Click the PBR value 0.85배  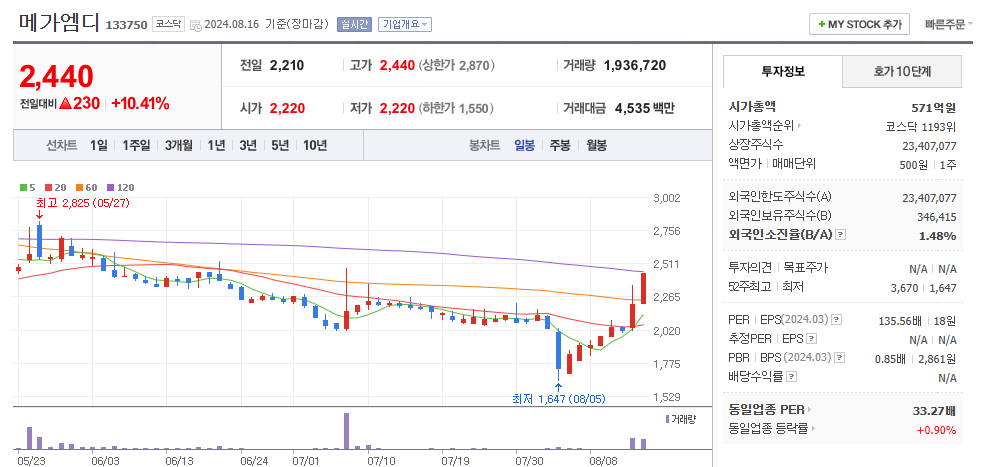click(x=890, y=359)
